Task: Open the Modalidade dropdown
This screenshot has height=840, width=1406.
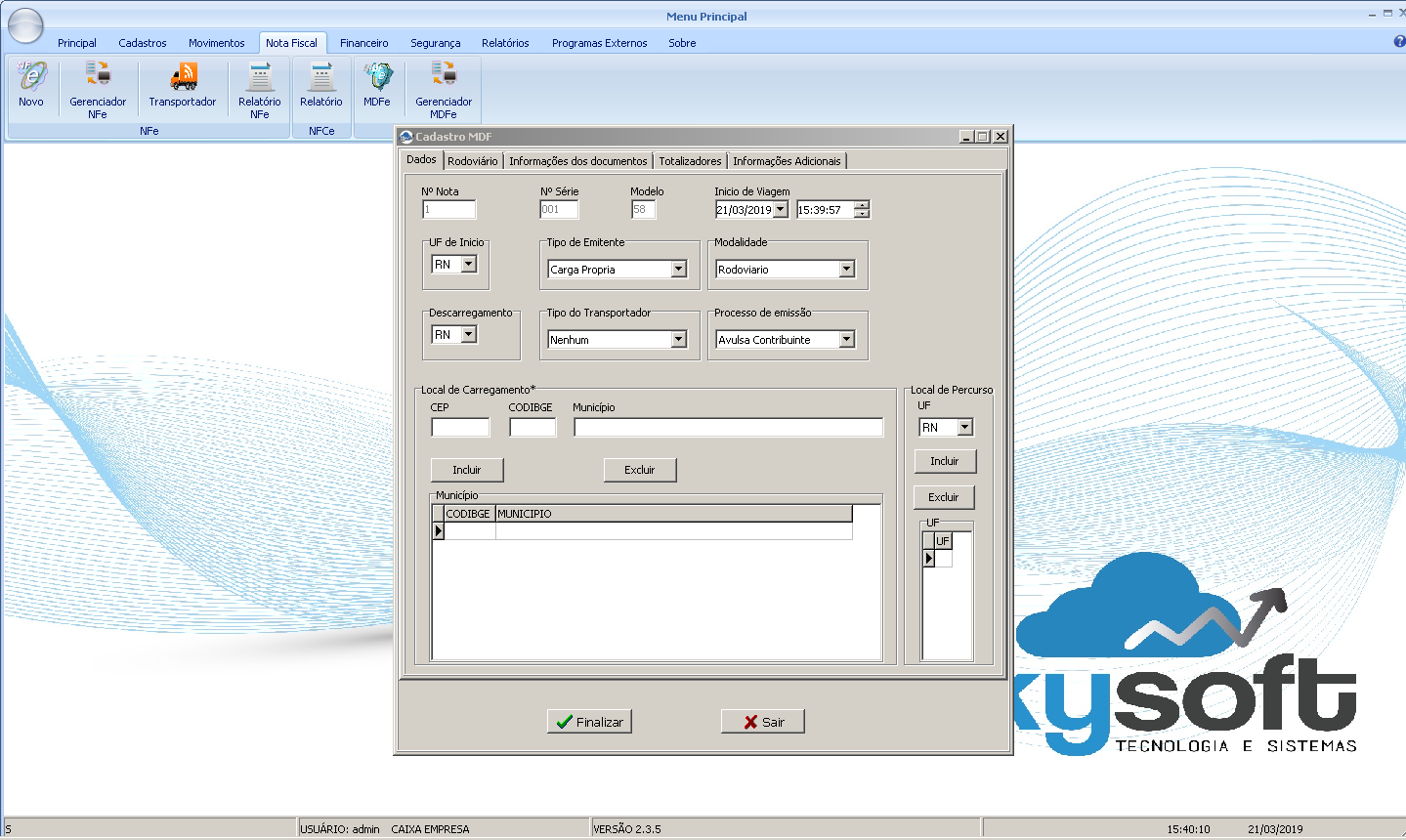Action: tap(847, 270)
